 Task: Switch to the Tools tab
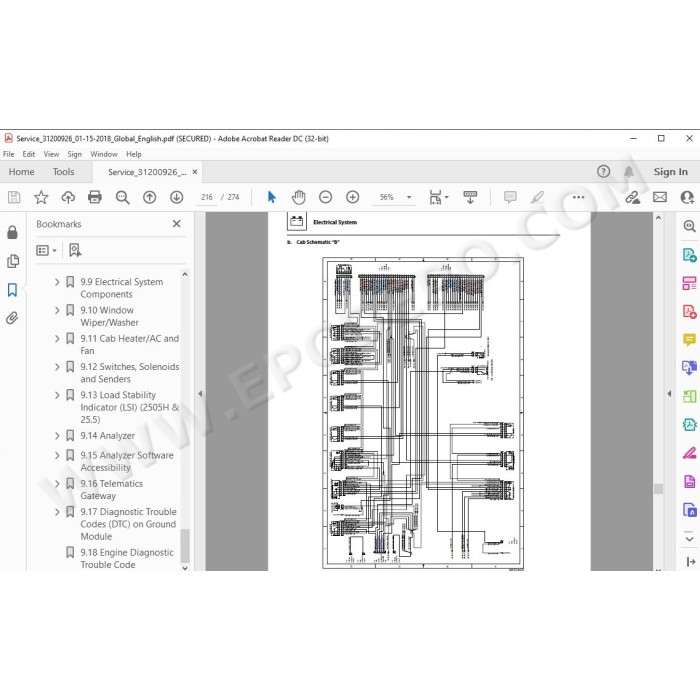(x=63, y=171)
